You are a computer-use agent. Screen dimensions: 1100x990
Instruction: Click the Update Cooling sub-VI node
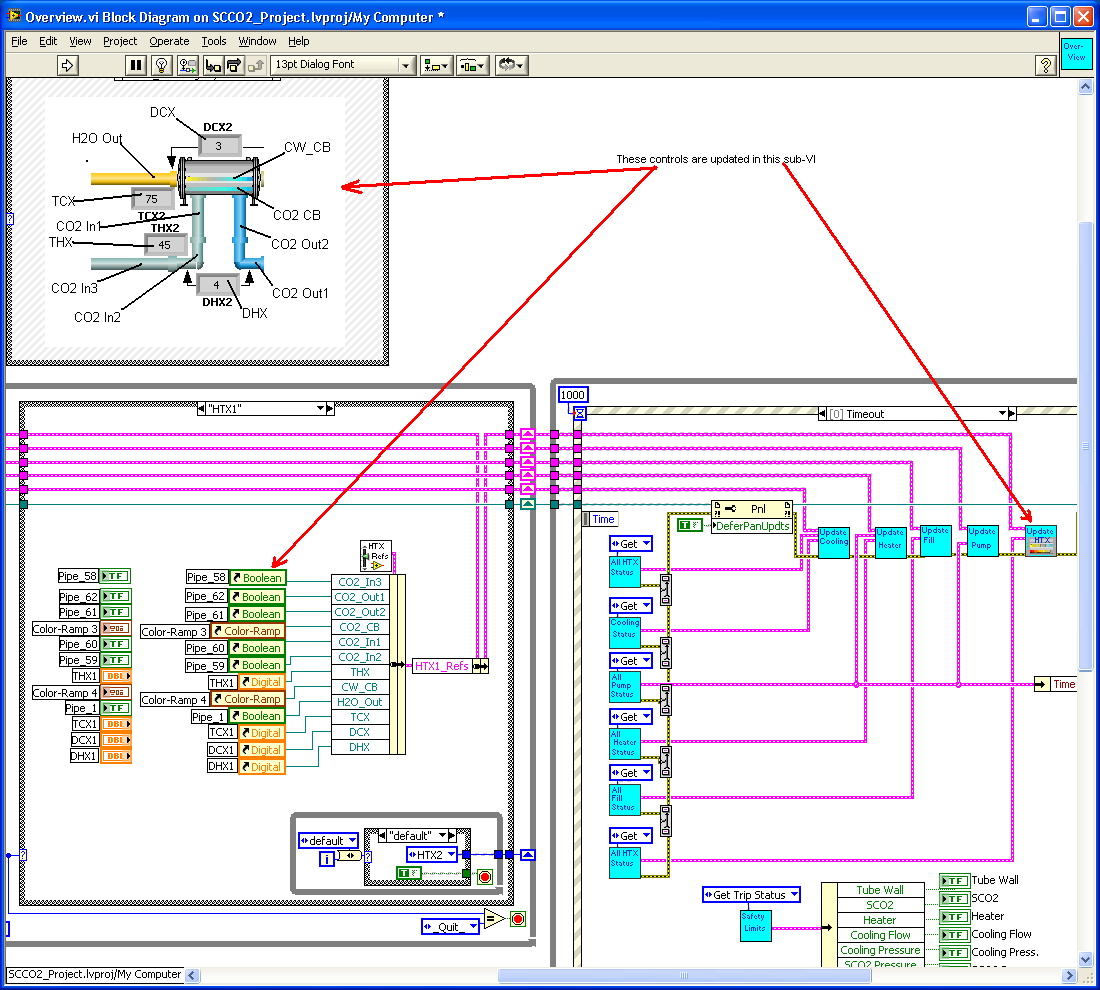click(833, 541)
